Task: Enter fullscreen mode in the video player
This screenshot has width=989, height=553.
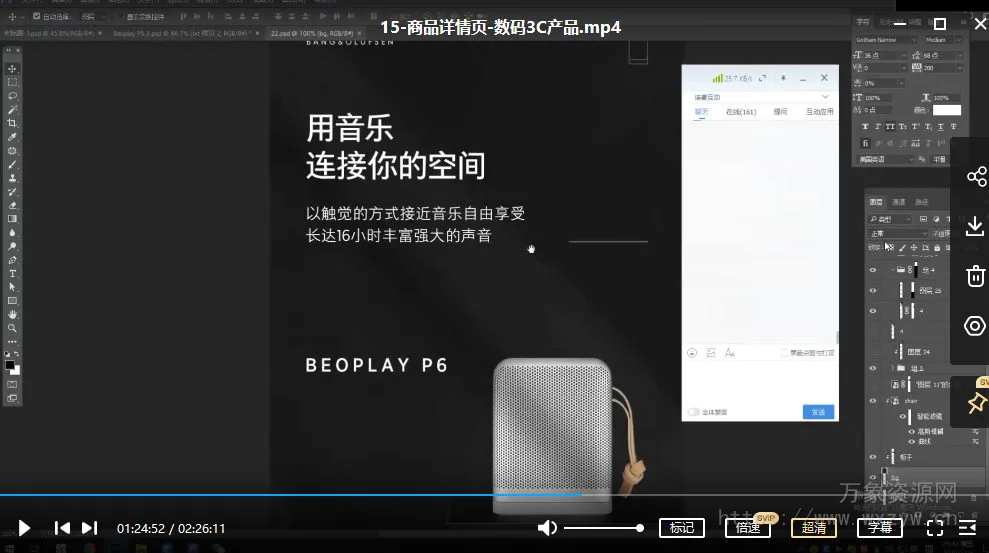Action: click(x=935, y=528)
